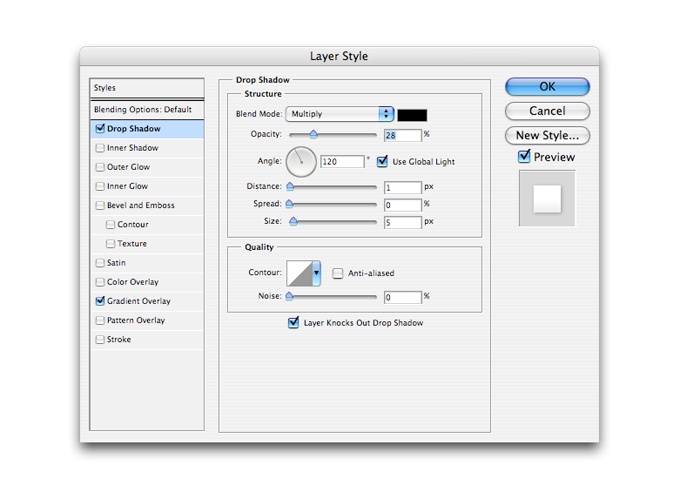
Task: Click the Size value field
Action: pos(403,223)
